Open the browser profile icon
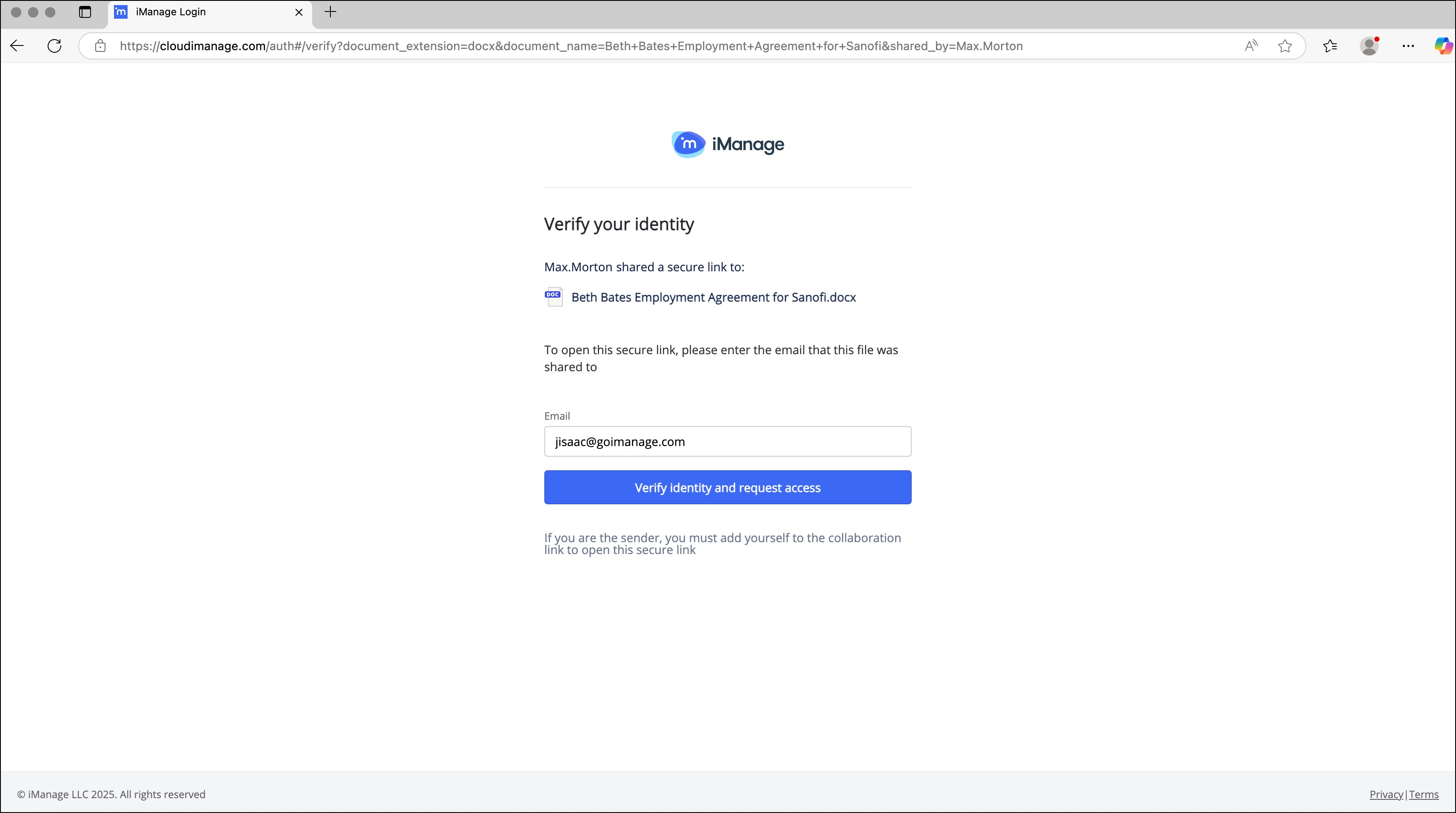 (x=1370, y=46)
